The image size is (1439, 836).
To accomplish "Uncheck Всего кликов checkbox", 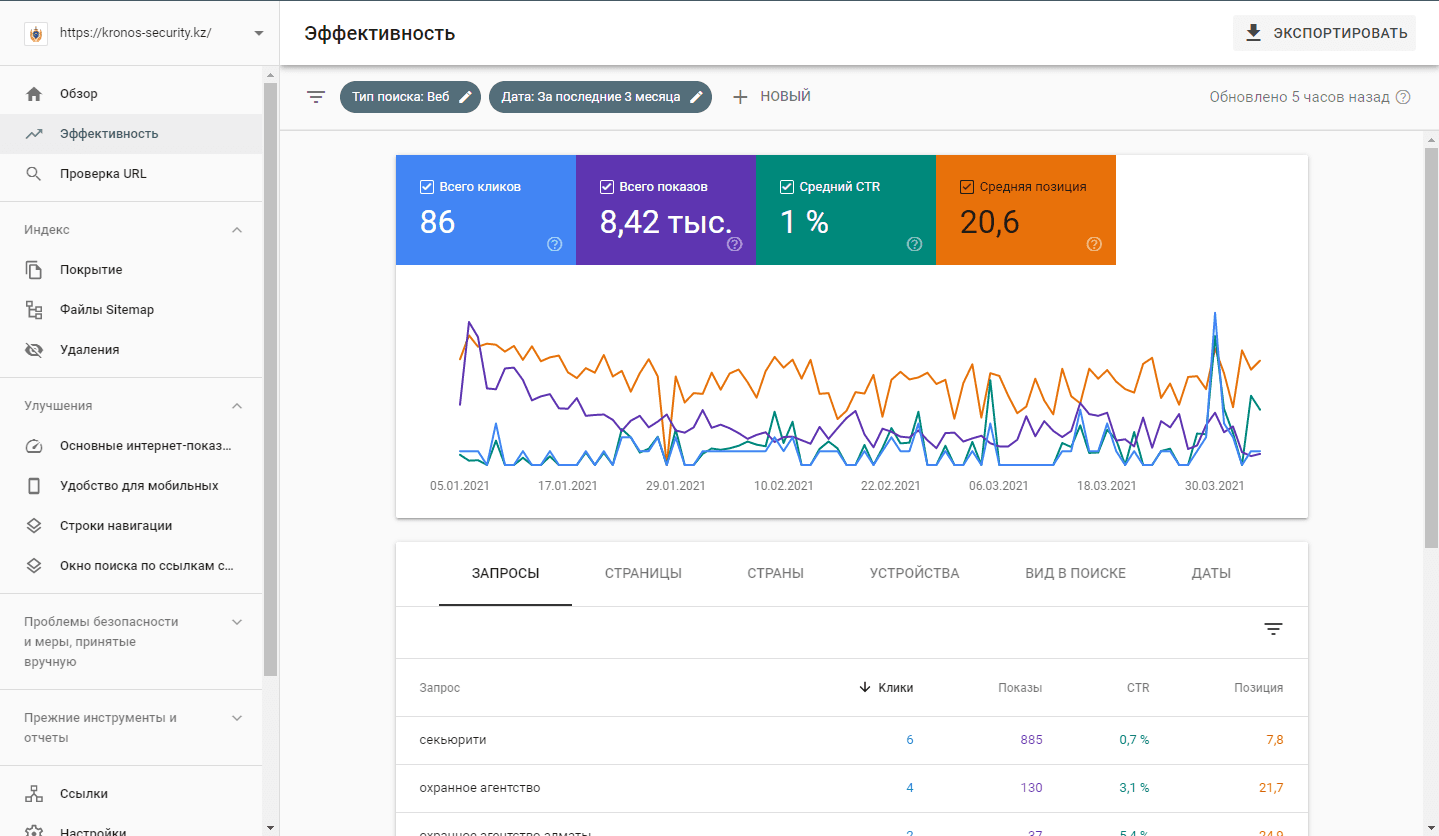I will [427, 187].
